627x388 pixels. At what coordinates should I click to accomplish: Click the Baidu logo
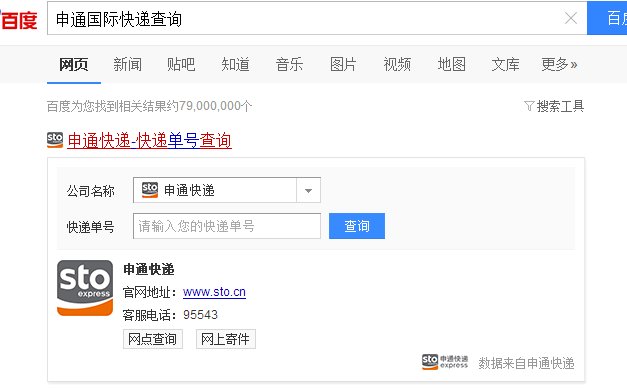[x=18, y=19]
